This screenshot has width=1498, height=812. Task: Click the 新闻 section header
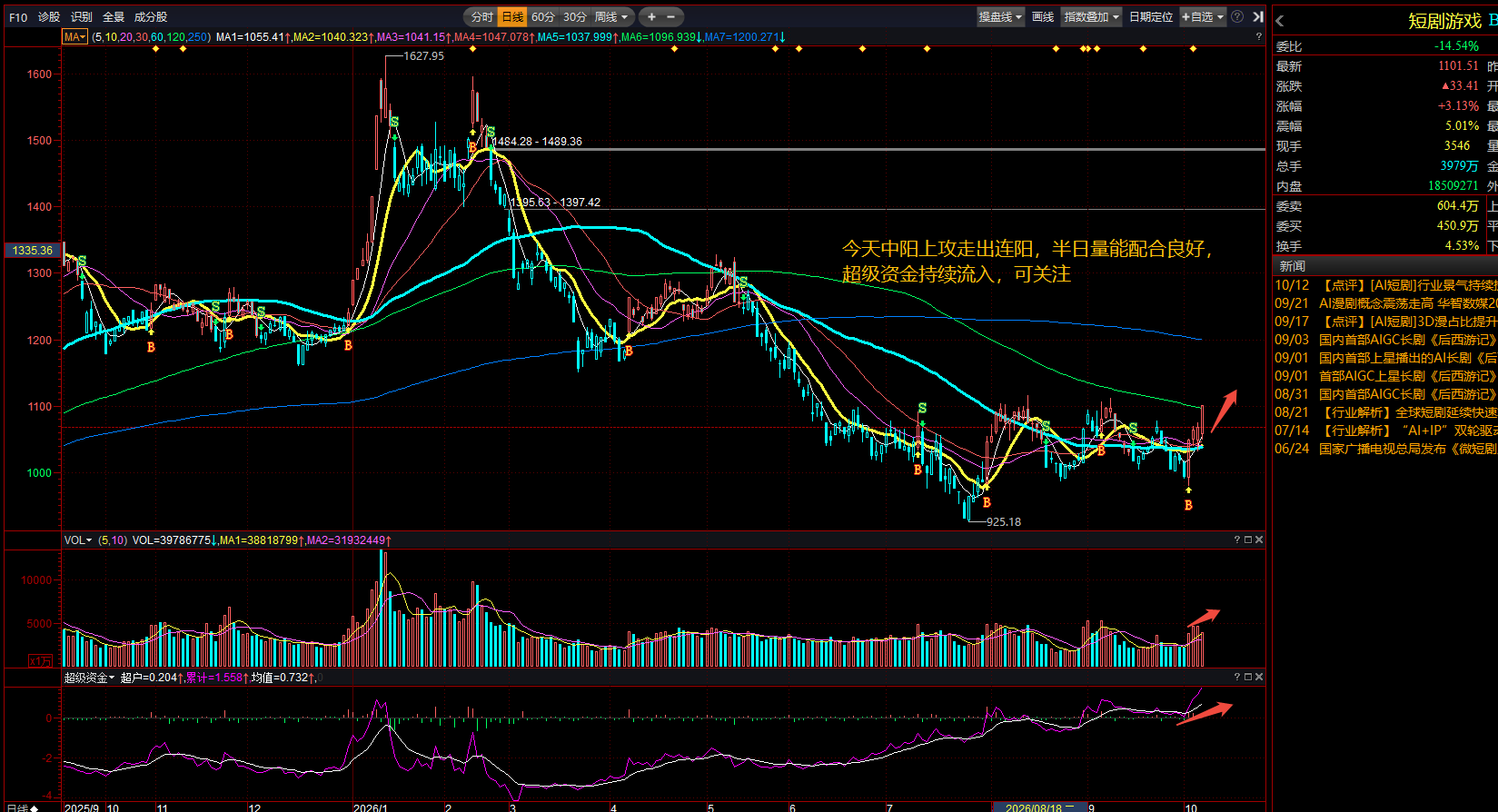1292,266
